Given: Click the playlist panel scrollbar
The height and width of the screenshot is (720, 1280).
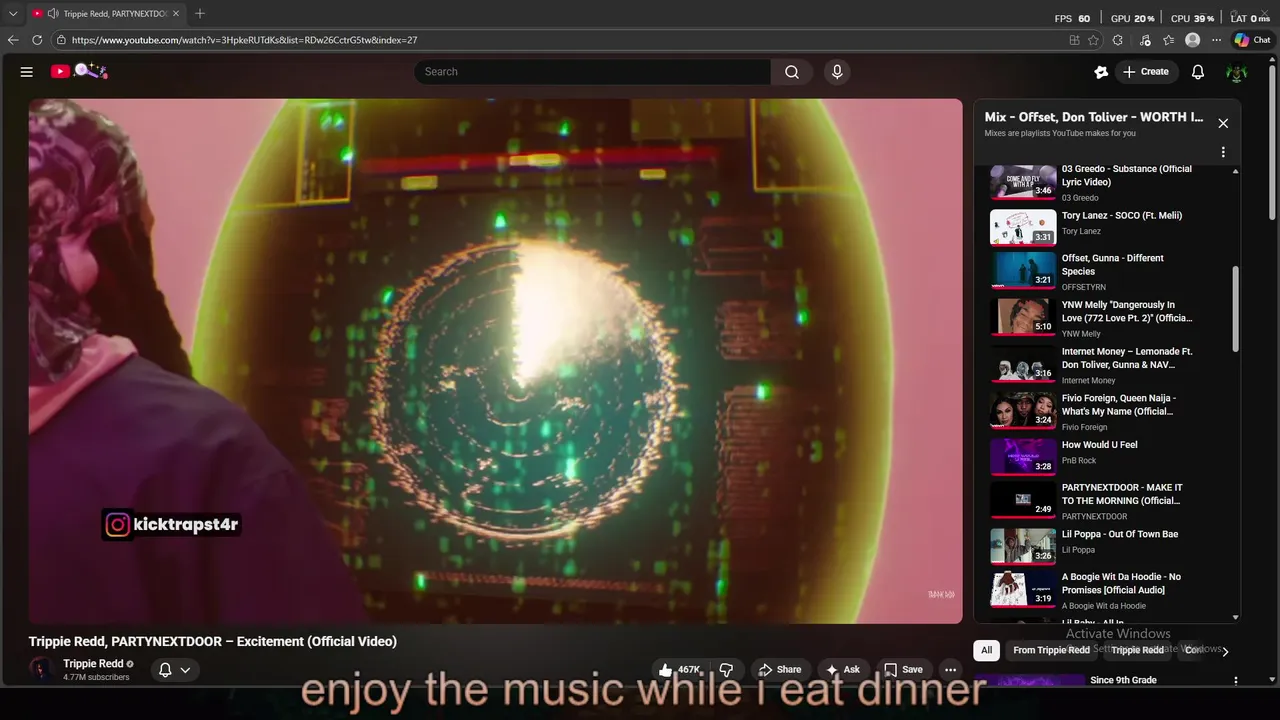Looking at the screenshot, I should pos(1236,308).
